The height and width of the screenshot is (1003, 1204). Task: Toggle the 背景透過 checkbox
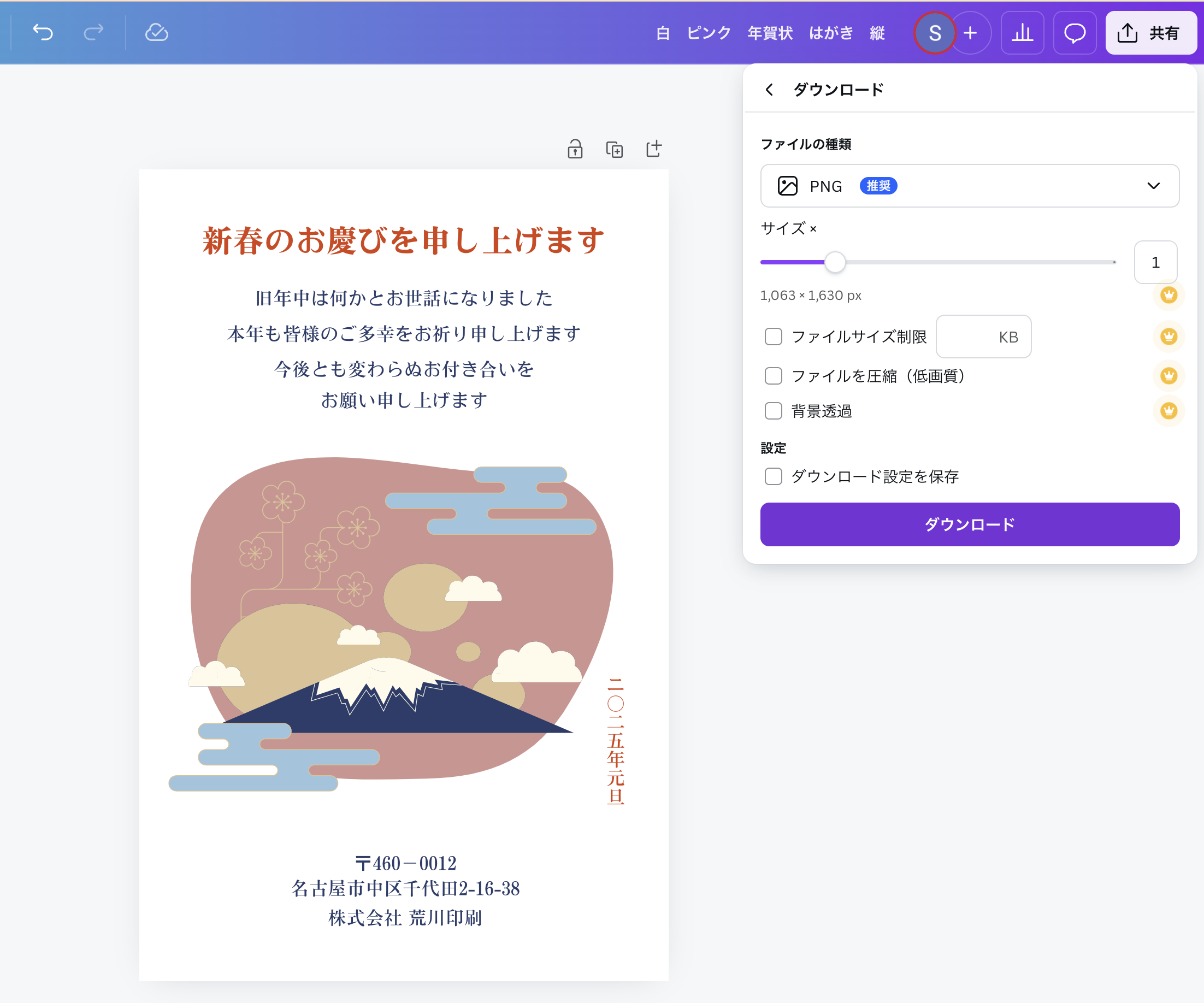774,411
